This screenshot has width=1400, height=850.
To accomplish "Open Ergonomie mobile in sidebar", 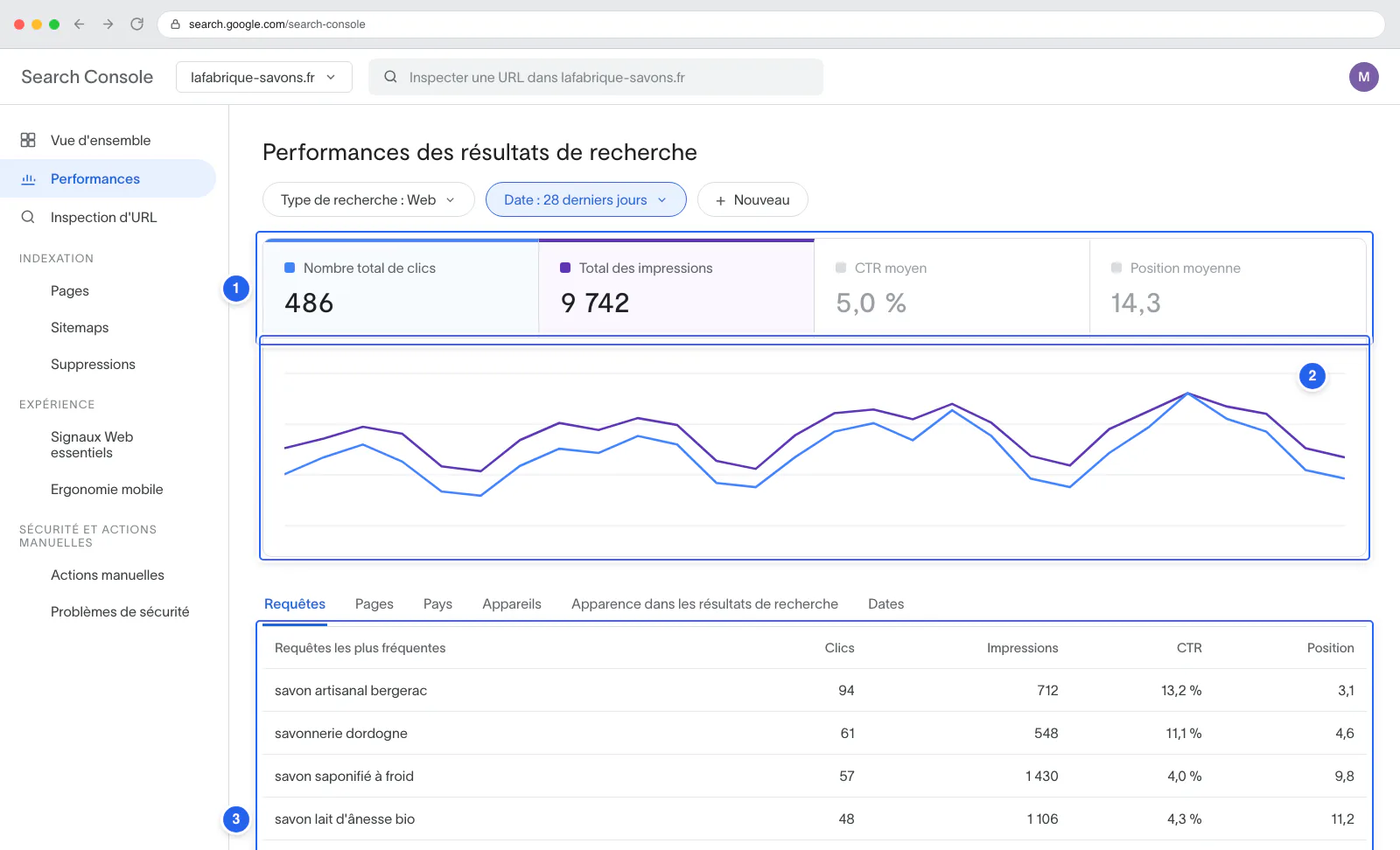I will 107,490.
